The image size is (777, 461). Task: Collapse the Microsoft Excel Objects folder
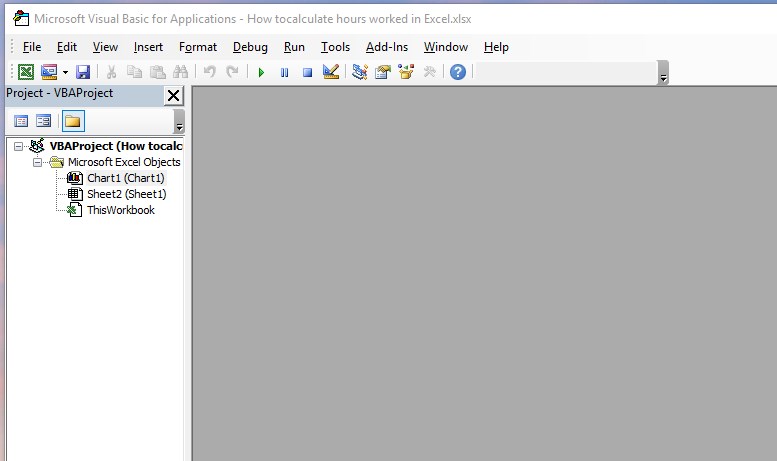pyautogui.click(x=37, y=162)
